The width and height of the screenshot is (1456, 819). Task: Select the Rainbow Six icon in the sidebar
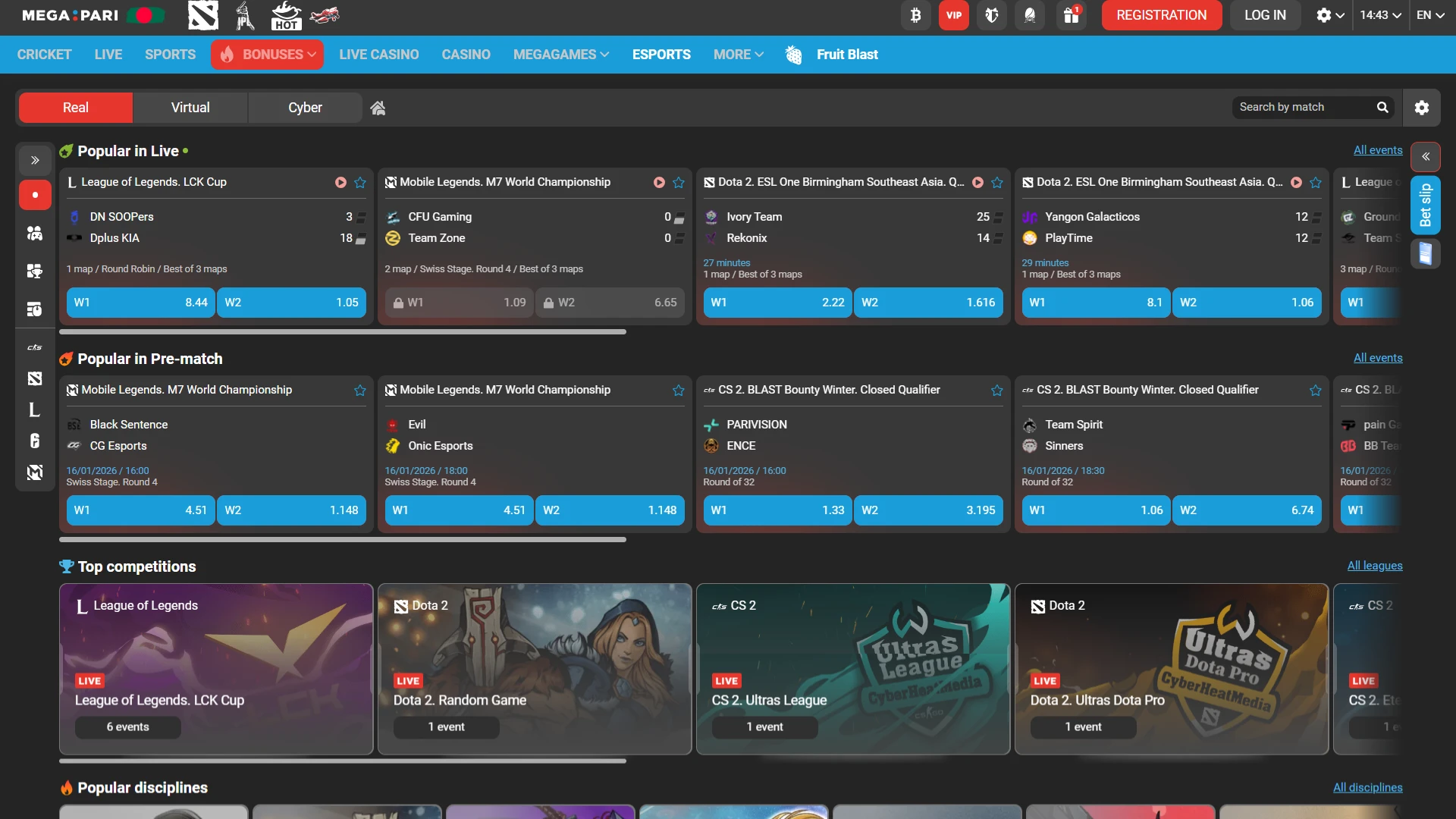click(35, 441)
